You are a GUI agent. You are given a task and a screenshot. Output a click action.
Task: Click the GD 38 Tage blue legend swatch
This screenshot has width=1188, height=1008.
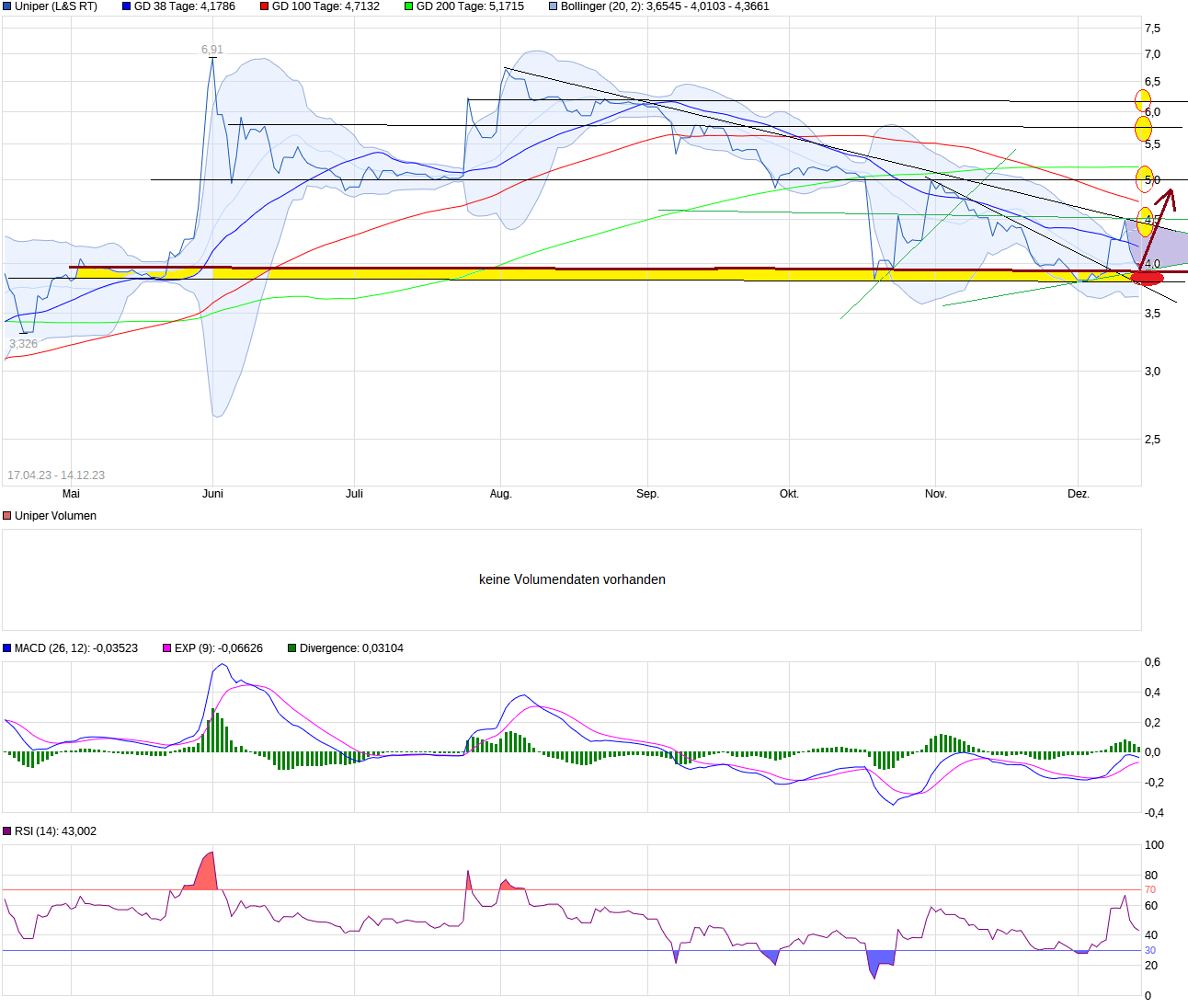[x=127, y=6]
